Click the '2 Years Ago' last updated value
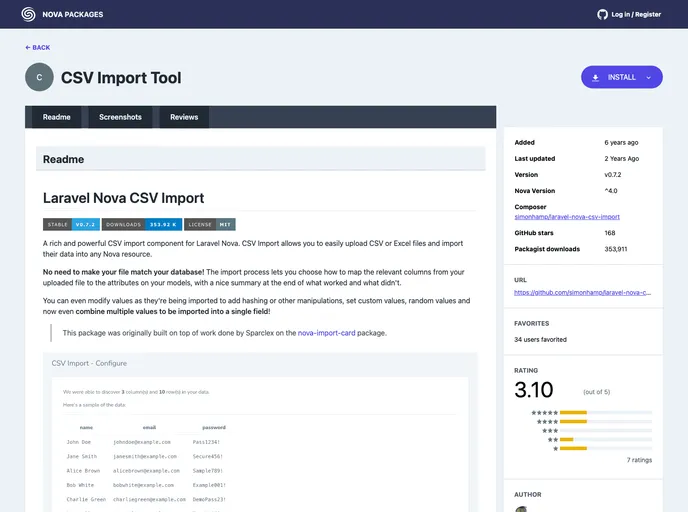This screenshot has width=688, height=512. [x=621, y=159]
